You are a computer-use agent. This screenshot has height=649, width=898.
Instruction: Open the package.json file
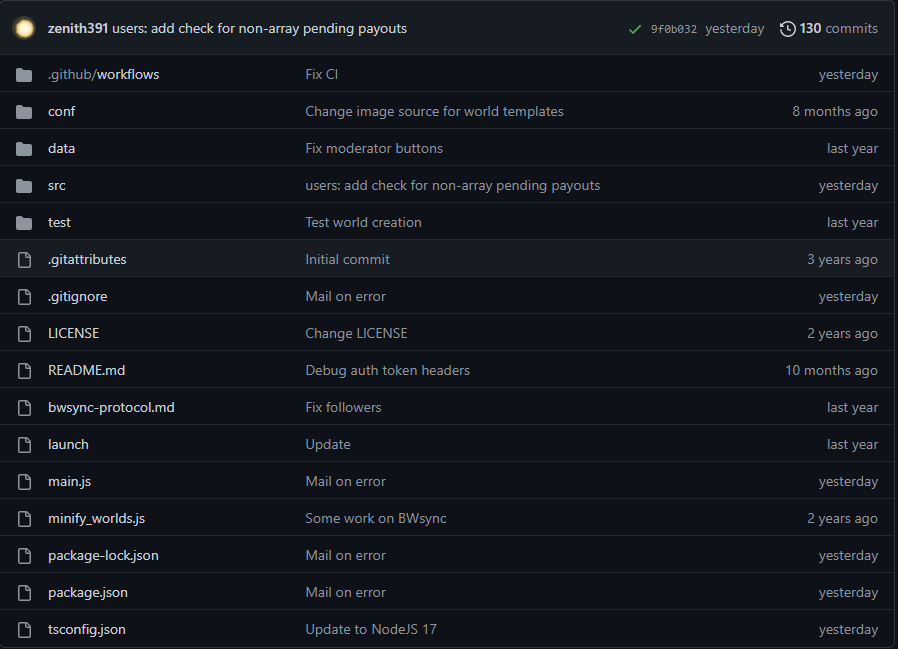coord(88,592)
